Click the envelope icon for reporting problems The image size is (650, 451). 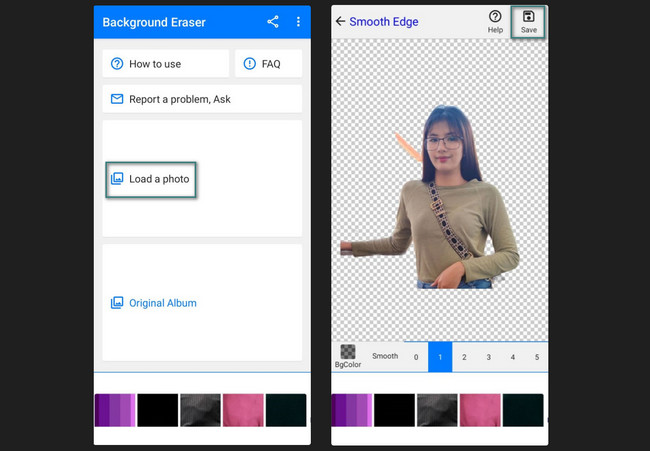(x=117, y=99)
